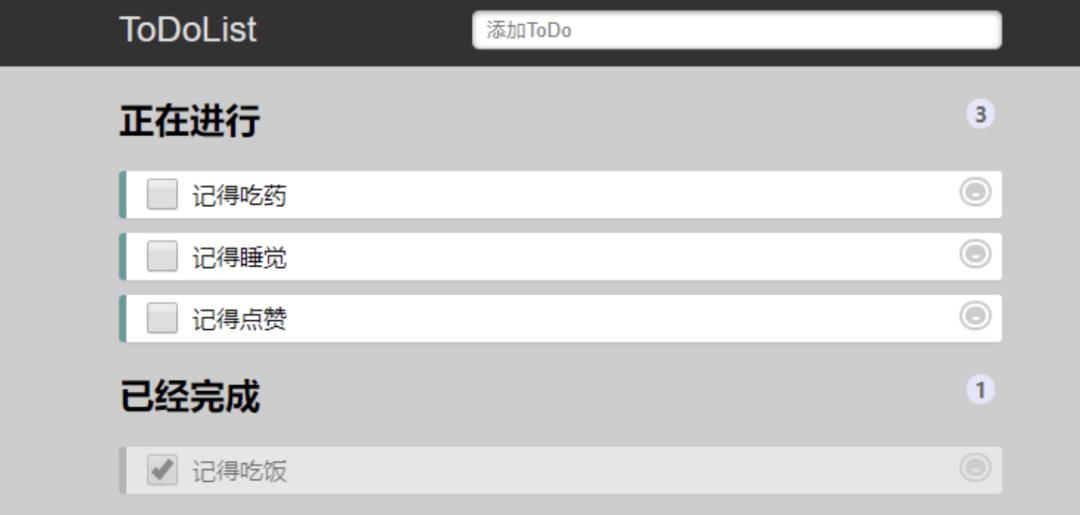Remove the 记得睡觉 task with its delete icon

[x=975, y=255]
